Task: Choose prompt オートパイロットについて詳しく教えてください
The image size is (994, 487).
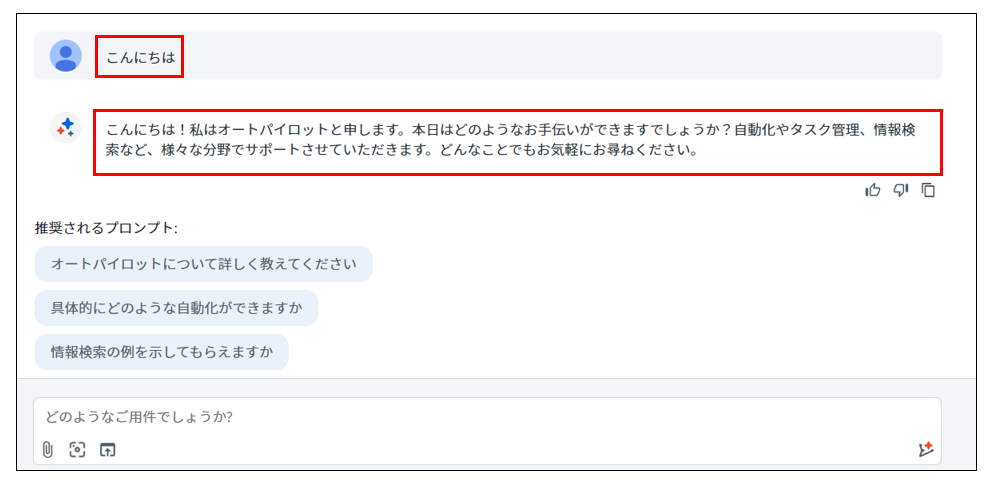Action: (x=203, y=264)
